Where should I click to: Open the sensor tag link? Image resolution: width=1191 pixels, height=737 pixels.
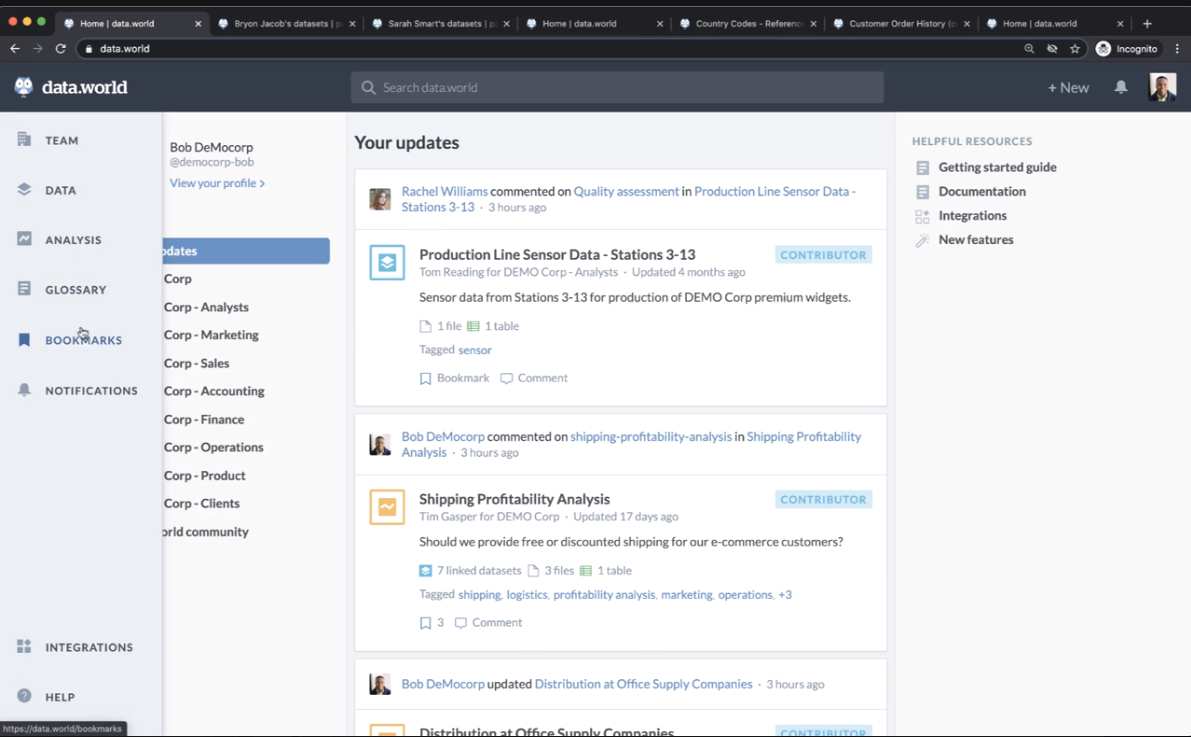[x=475, y=350]
